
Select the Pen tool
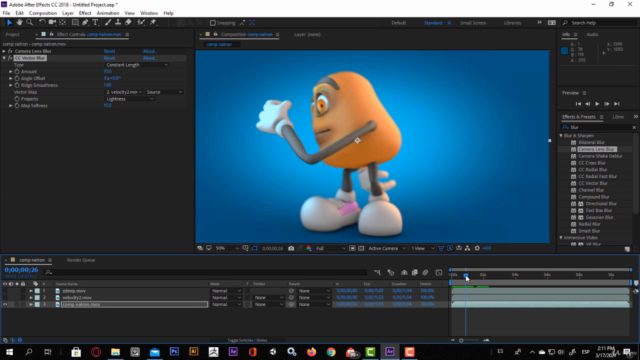[85, 22]
